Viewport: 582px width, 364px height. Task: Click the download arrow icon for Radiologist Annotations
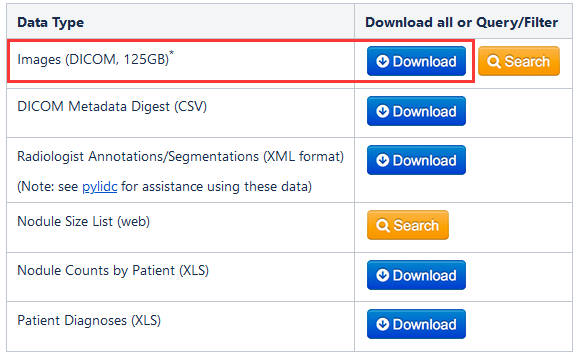(x=383, y=160)
